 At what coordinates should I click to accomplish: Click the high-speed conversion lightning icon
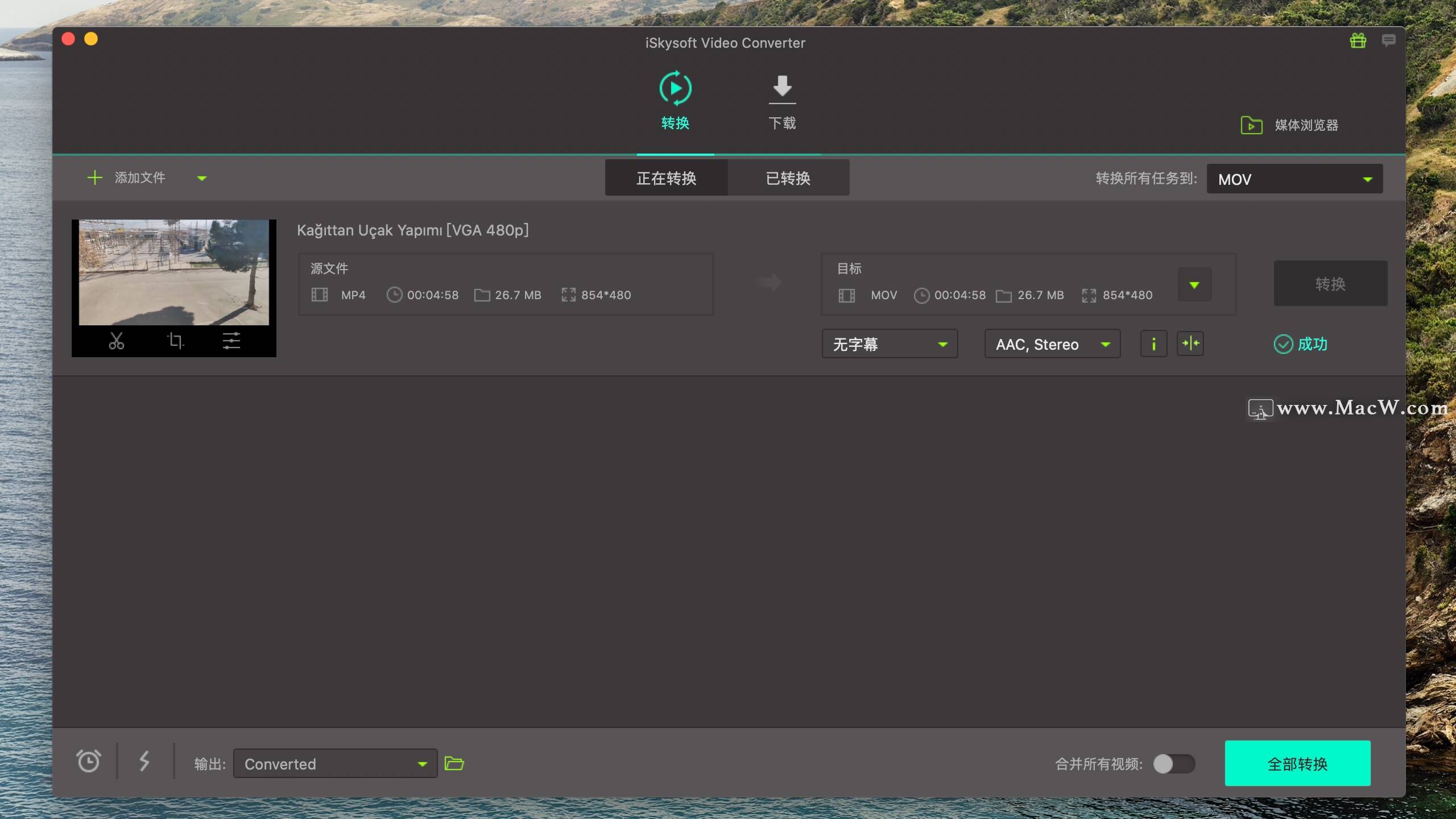point(144,761)
